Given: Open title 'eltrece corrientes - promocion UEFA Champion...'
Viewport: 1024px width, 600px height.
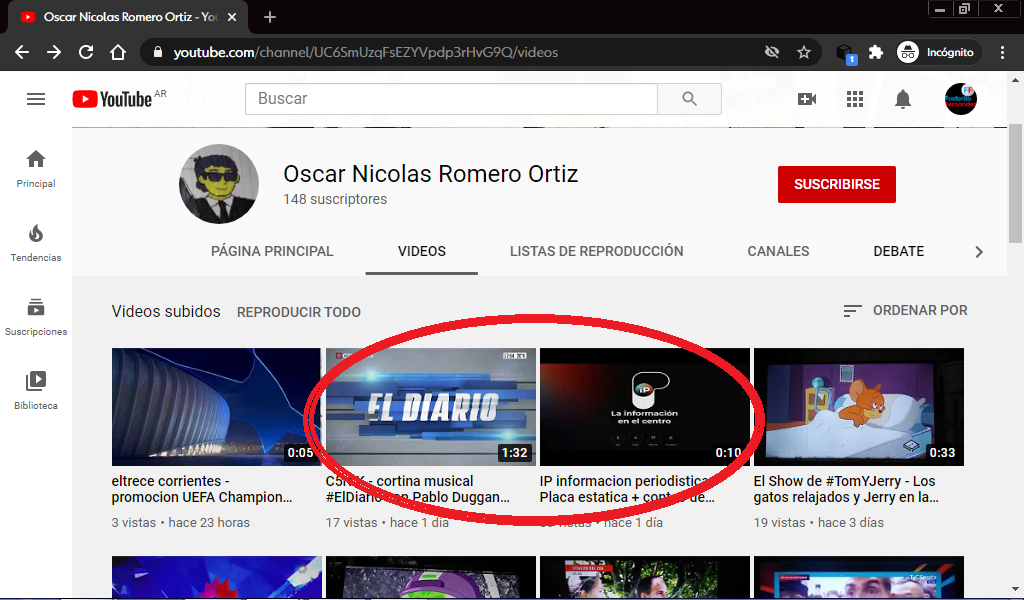Looking at the screenshot, I should [x=202, y=489].
